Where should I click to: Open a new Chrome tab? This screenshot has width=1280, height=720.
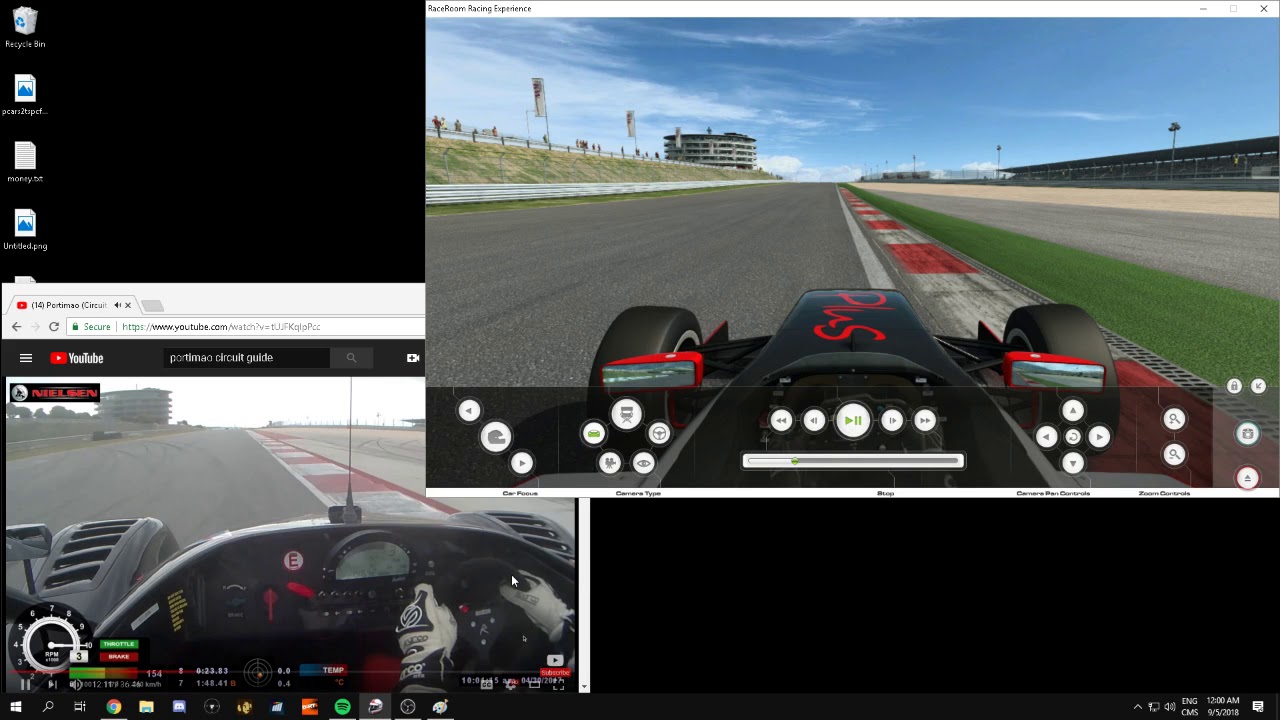152,305
